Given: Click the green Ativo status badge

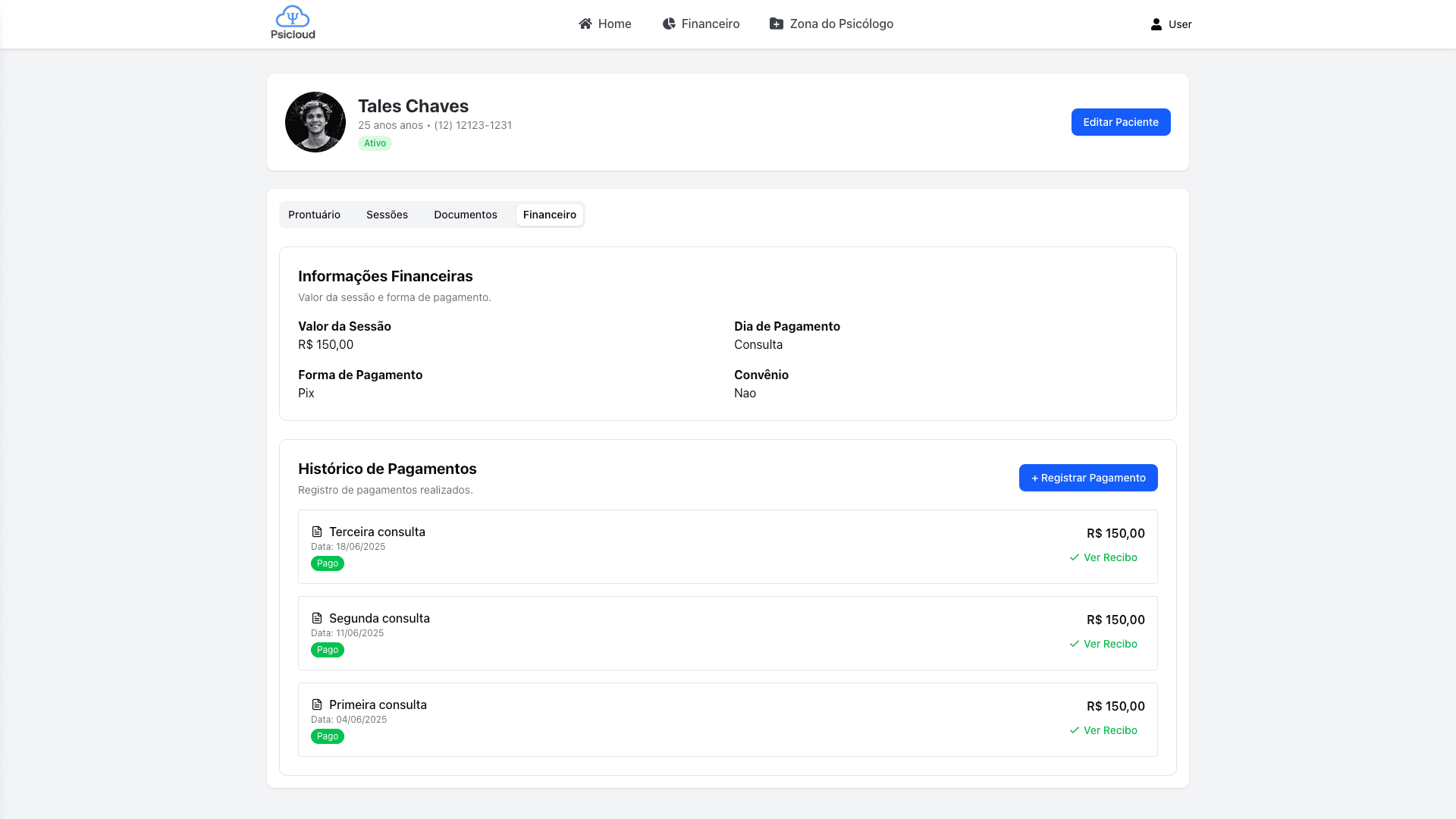Looking at the screenshot, I should pos(375,143).
